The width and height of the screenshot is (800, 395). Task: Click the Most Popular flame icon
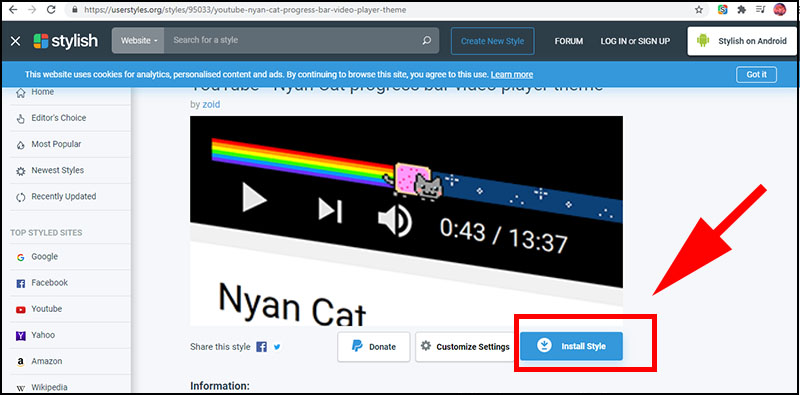coord(20,145)
